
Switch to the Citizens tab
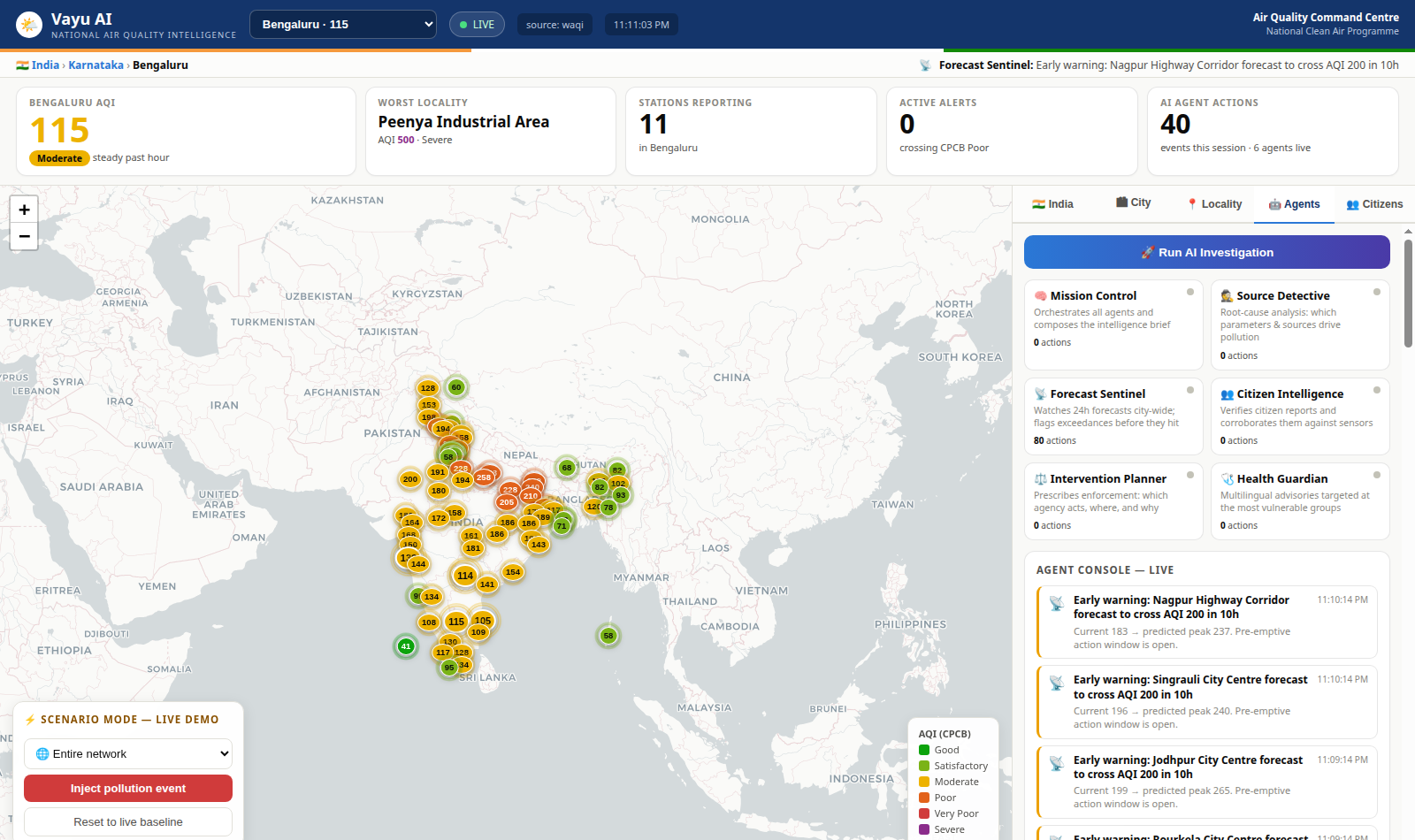(x=1374, y=204)
